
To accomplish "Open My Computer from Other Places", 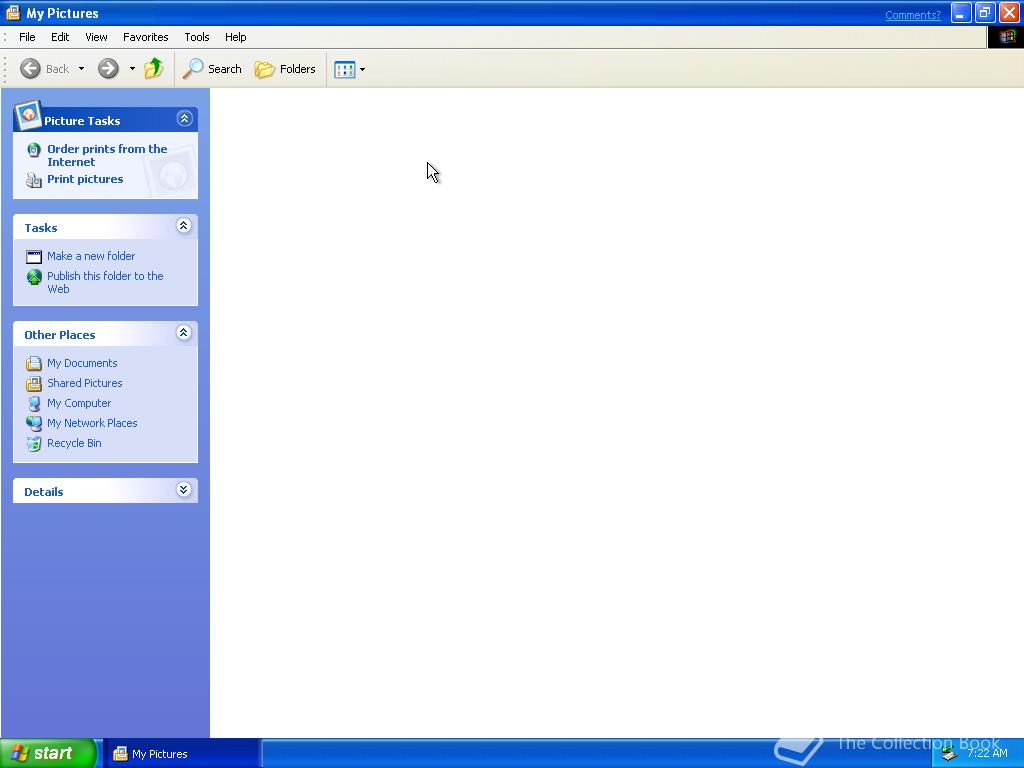I will pos(79,404).
